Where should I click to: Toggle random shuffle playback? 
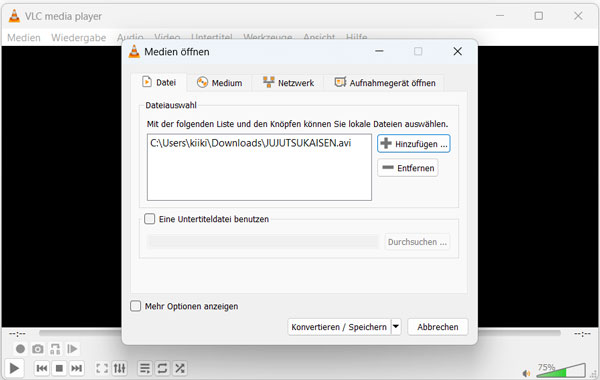180,368
